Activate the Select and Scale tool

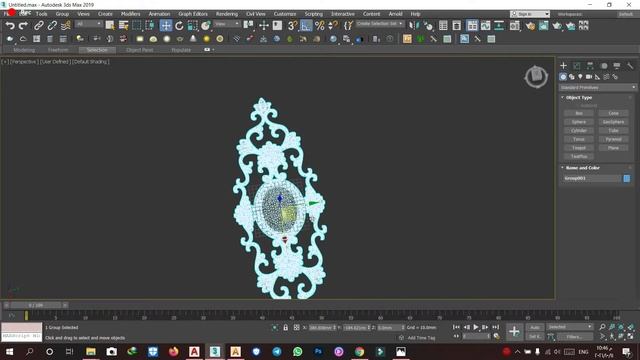coord(192,26)
